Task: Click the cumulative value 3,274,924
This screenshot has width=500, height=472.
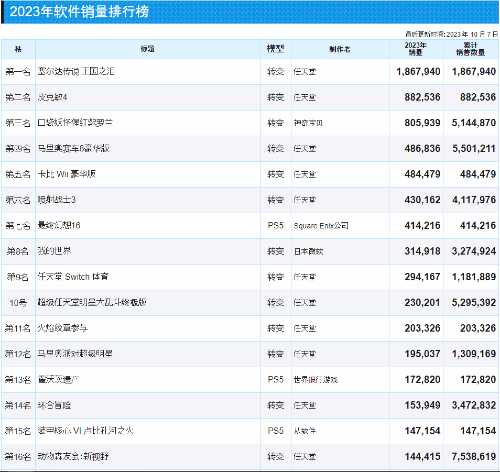Action: (x=474, y=251)
